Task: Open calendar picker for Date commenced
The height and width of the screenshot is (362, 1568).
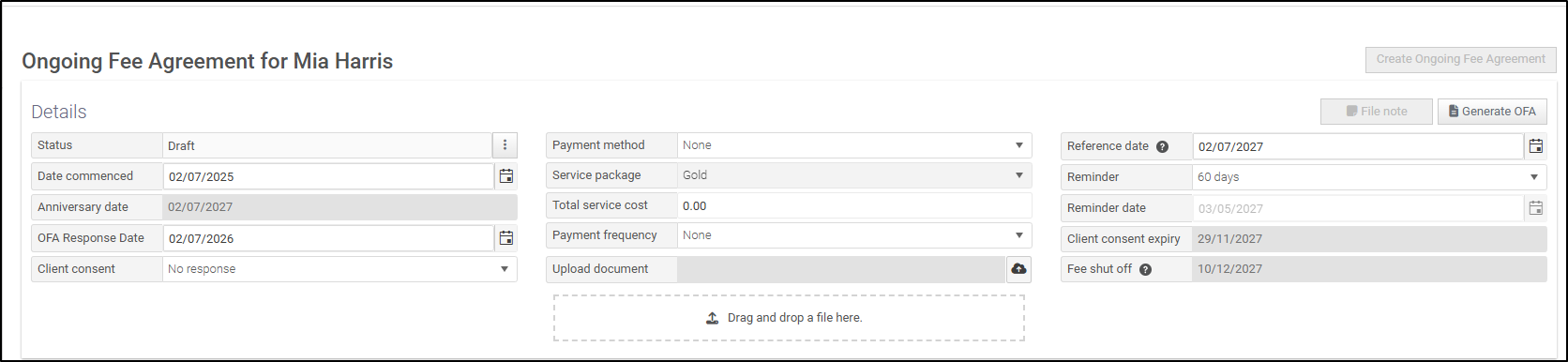Action: [506, 176]
